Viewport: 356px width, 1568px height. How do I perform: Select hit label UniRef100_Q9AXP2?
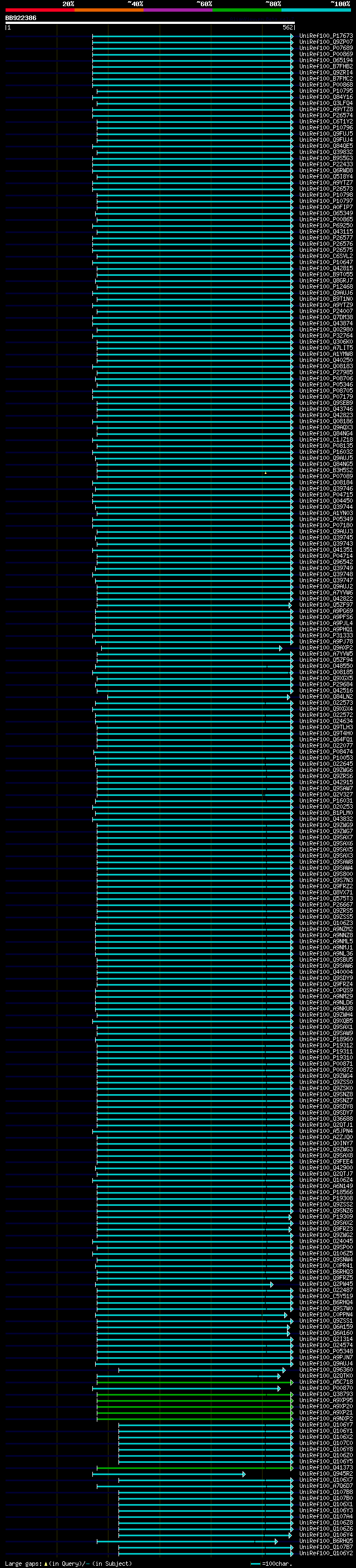[325, 647]
